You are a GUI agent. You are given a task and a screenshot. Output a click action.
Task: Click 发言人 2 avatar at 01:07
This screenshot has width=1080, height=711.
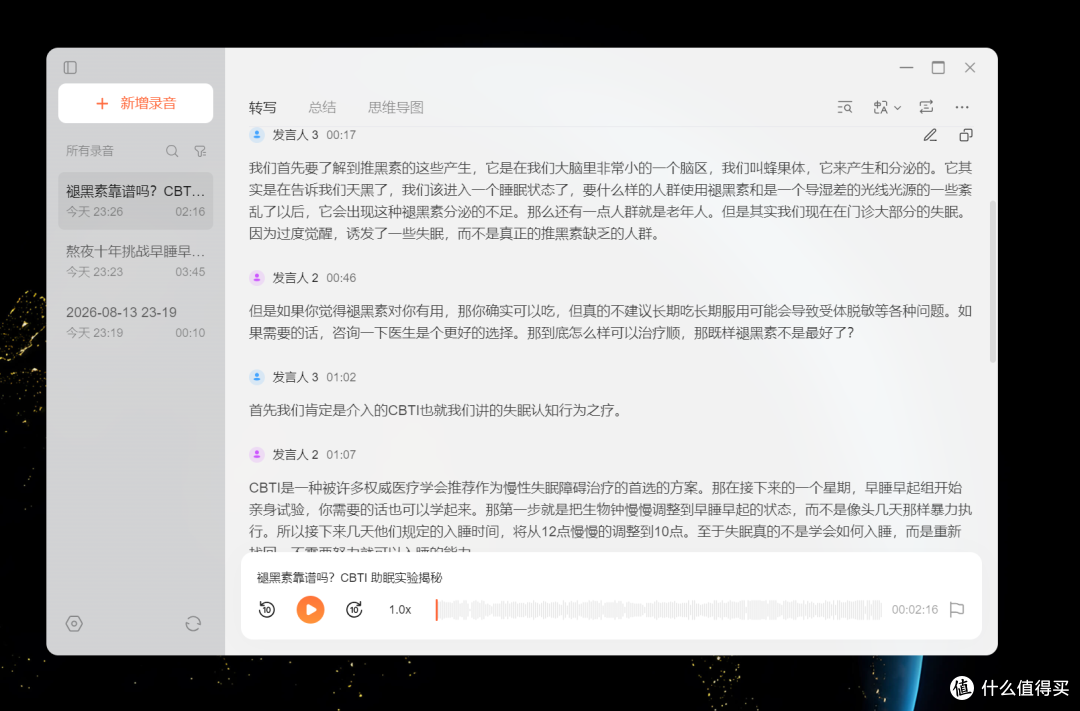pos(257,455)
